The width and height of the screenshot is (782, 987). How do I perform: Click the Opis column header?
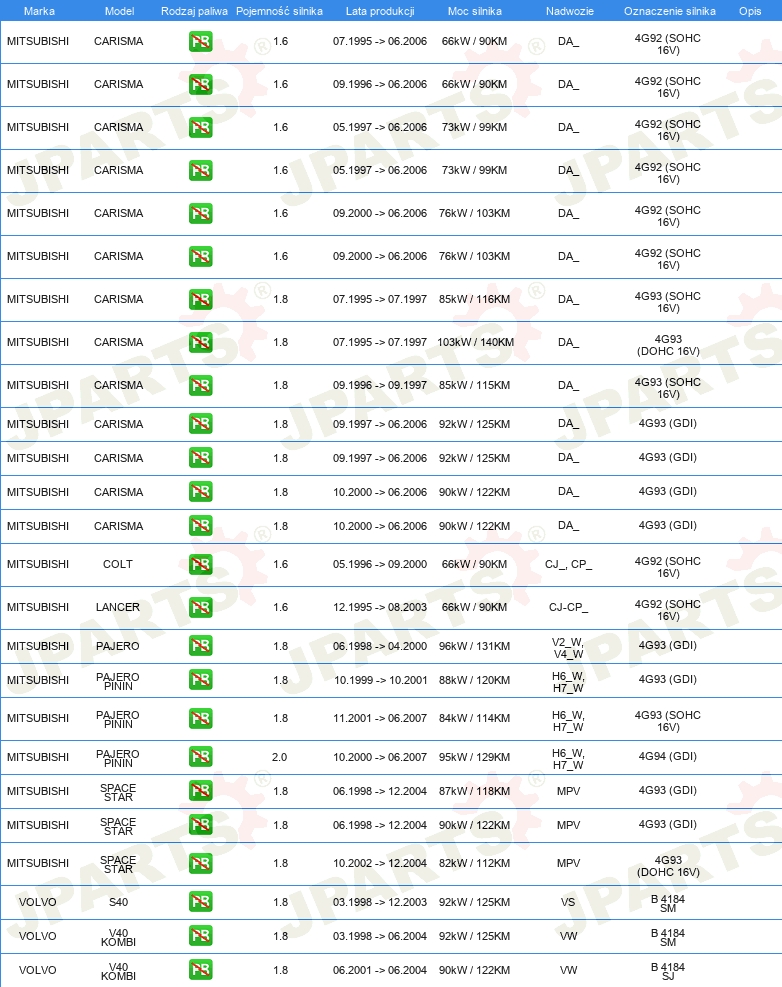750,11
